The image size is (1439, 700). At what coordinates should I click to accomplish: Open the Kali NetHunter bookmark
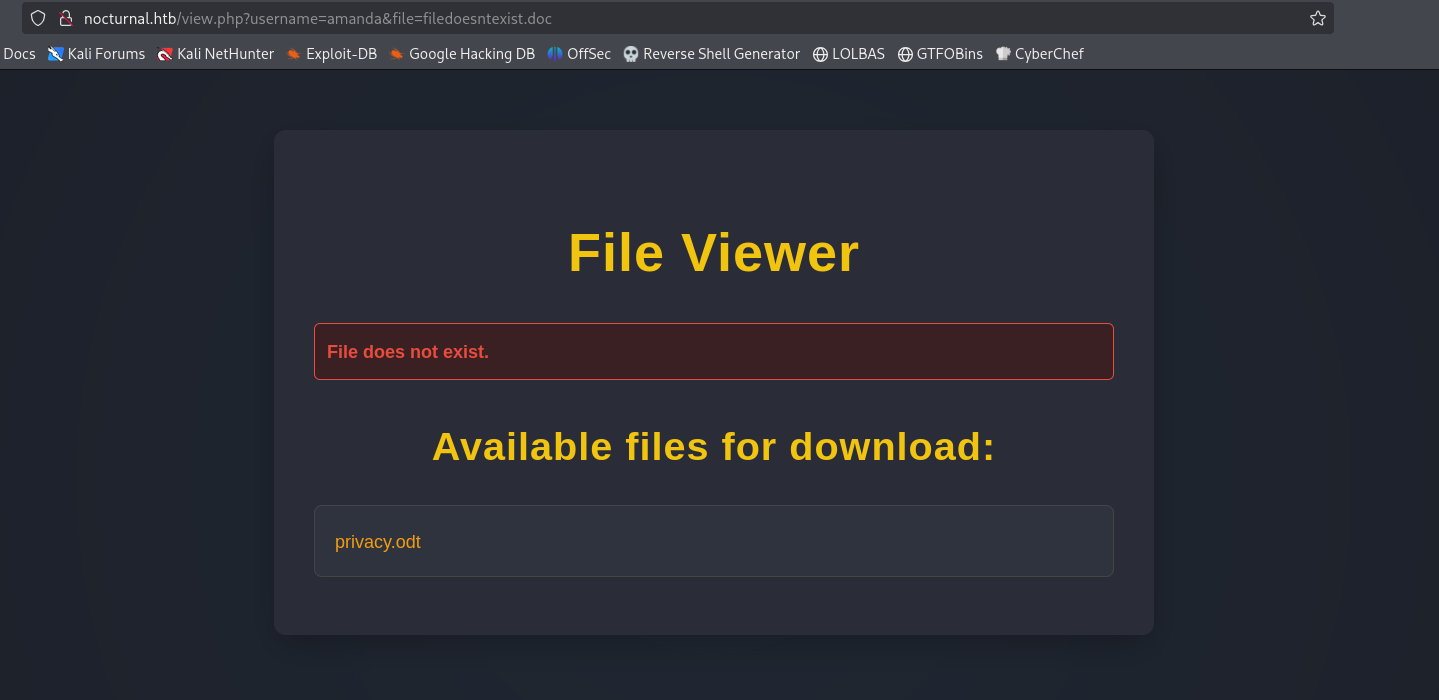216,54
